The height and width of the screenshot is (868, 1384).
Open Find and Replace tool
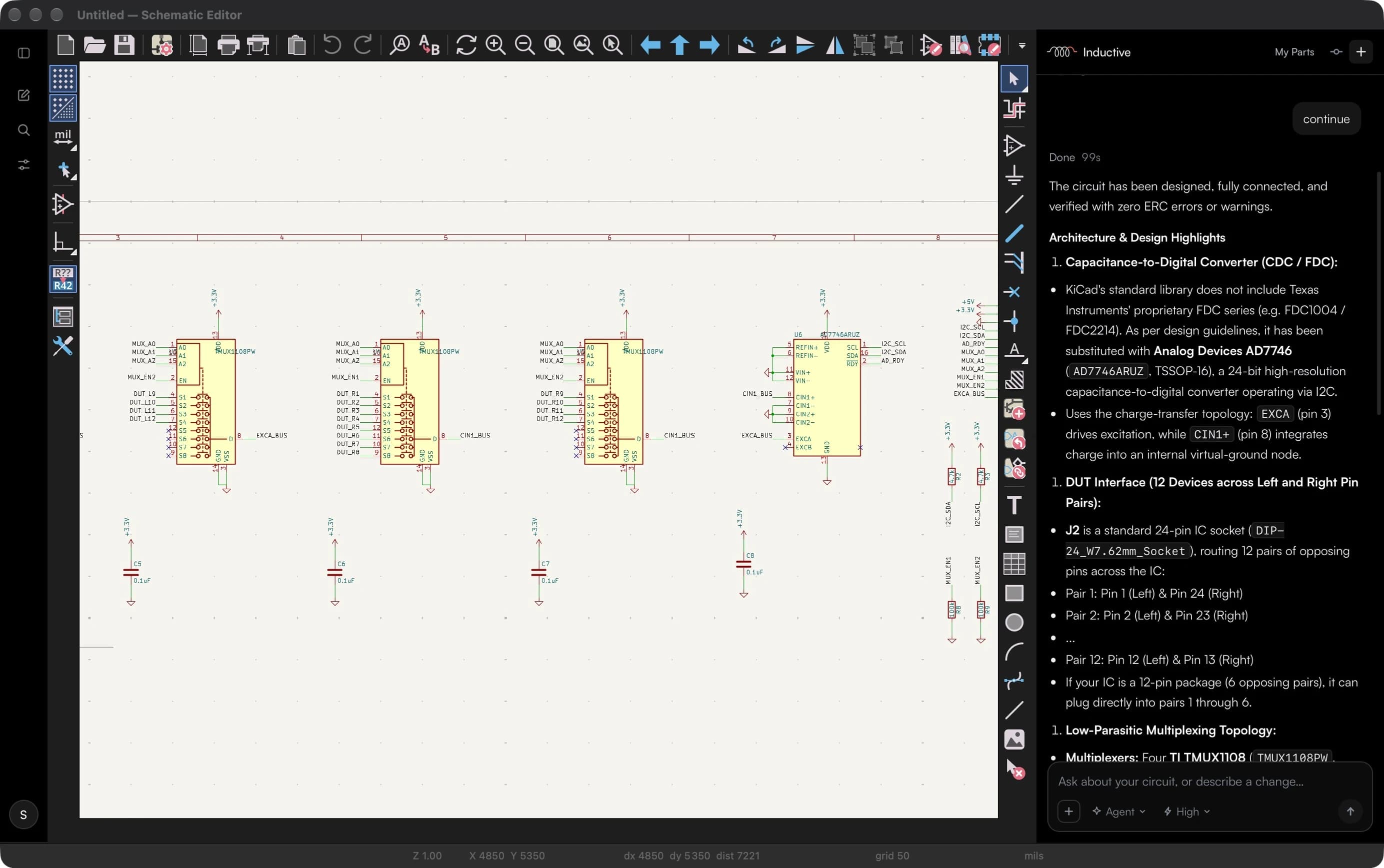429,45
